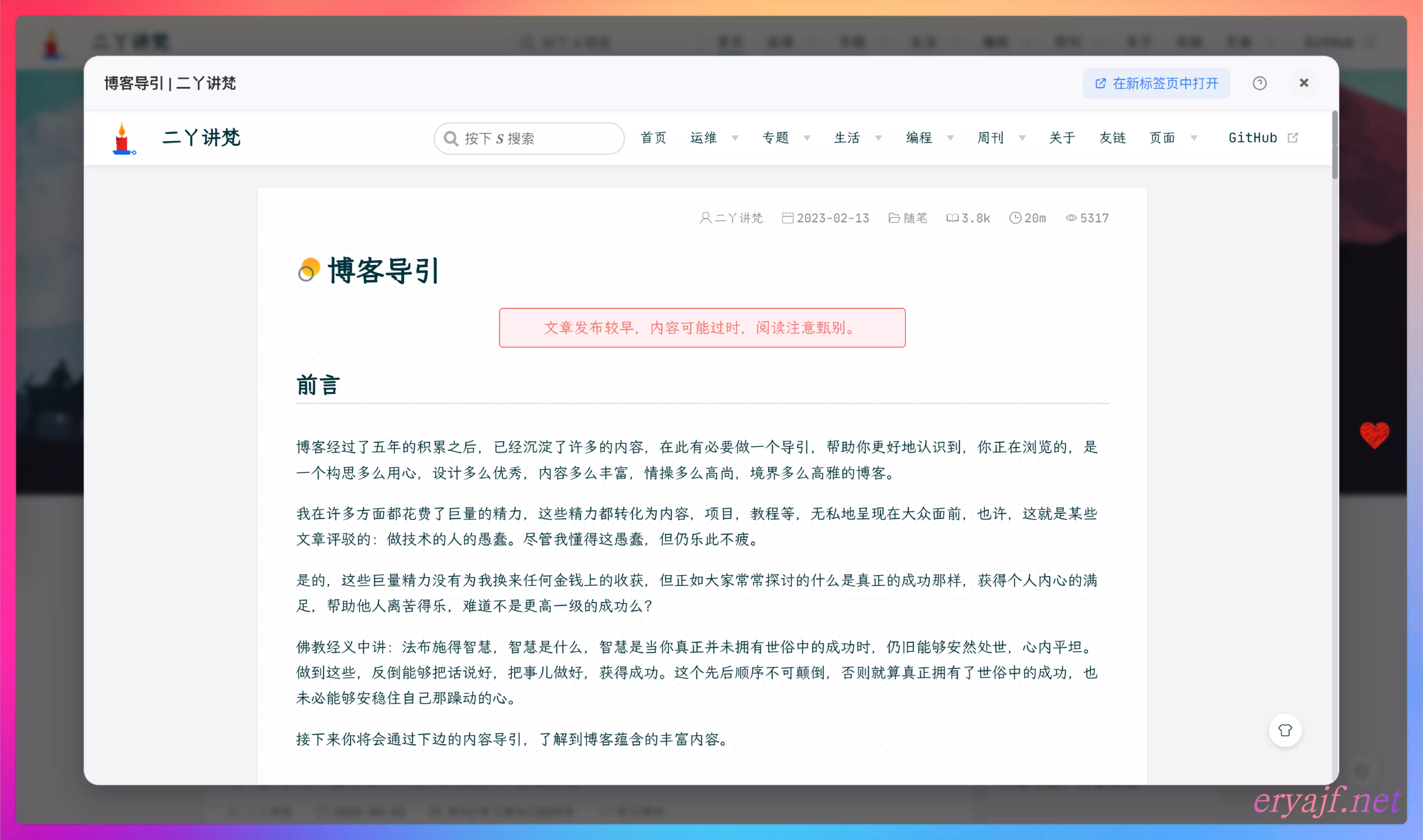Expand the 页面 dropdown arrow
The width and height of the screenshot is (1423, 840).
coord(1194,138)
